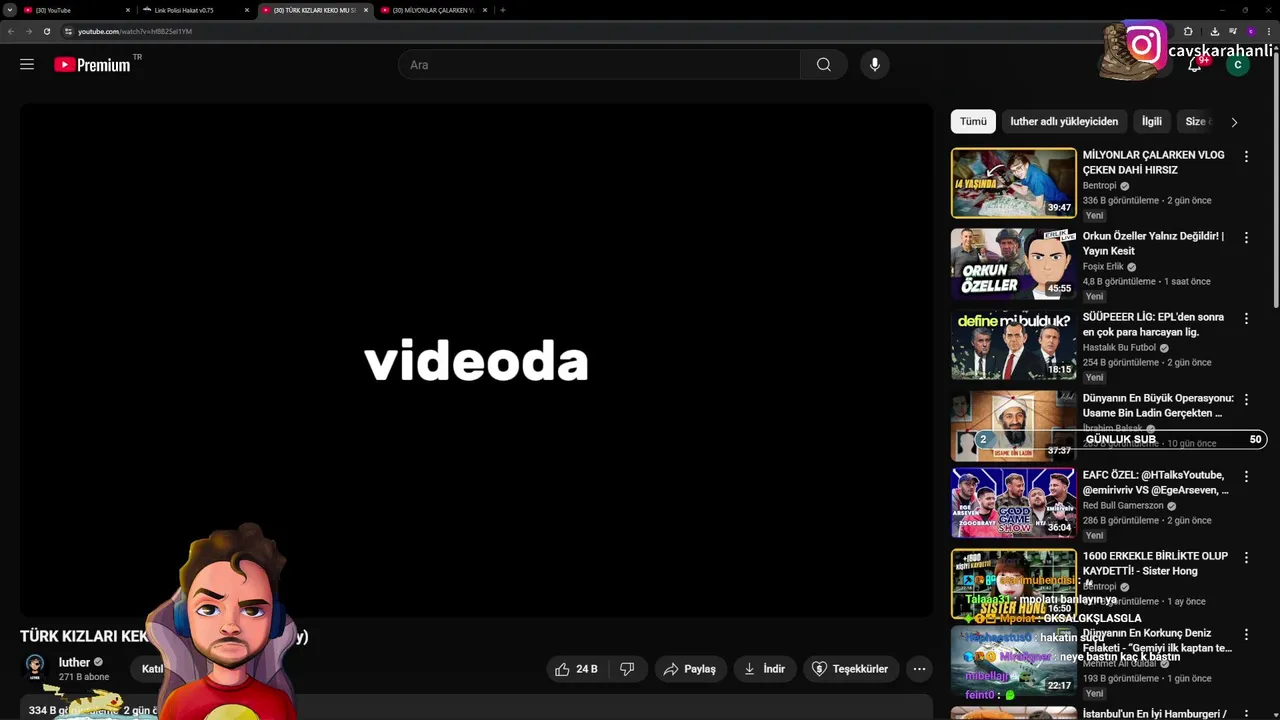
Task: Open options menu for EAFC ÖZEL video
Action: pyautogui.click(x=1246, y=477)
